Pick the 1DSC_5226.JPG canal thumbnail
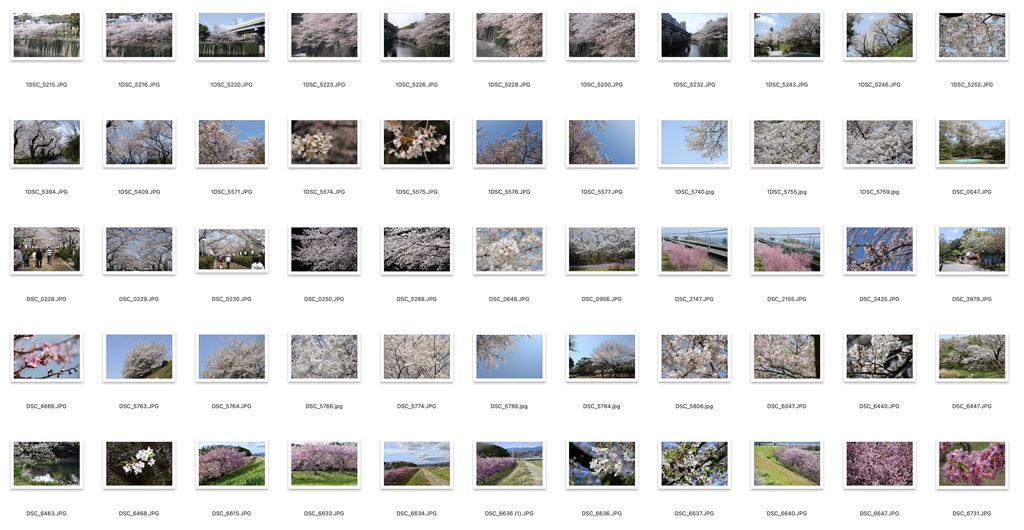The height and width of the screenshot is (530, 1024). (x=417, y=35)
